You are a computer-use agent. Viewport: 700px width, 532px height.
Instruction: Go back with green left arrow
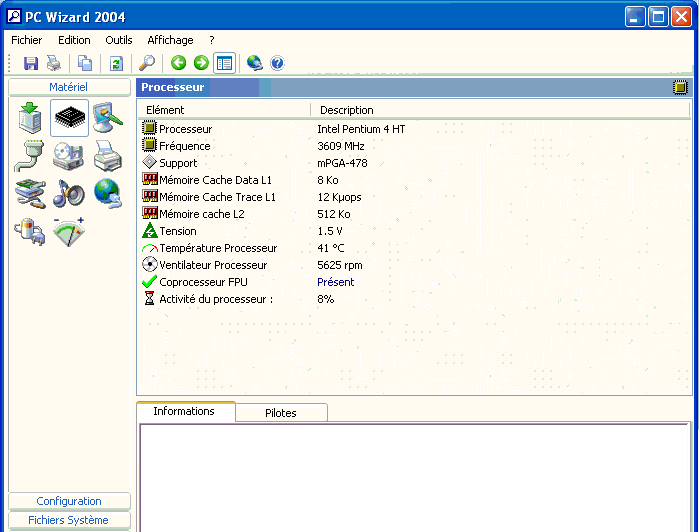click(x=179, y=63)
